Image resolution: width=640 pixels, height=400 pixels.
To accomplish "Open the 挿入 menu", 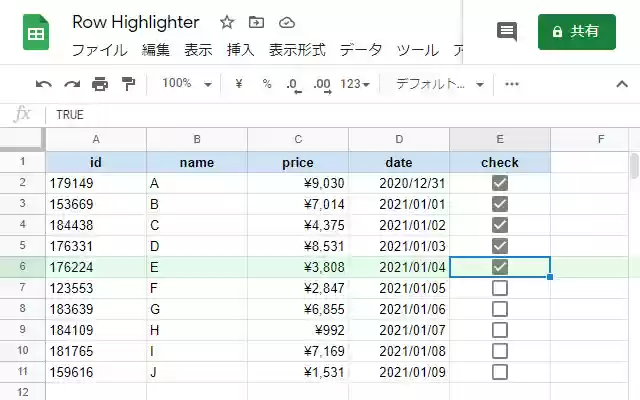I will point(240,51).
